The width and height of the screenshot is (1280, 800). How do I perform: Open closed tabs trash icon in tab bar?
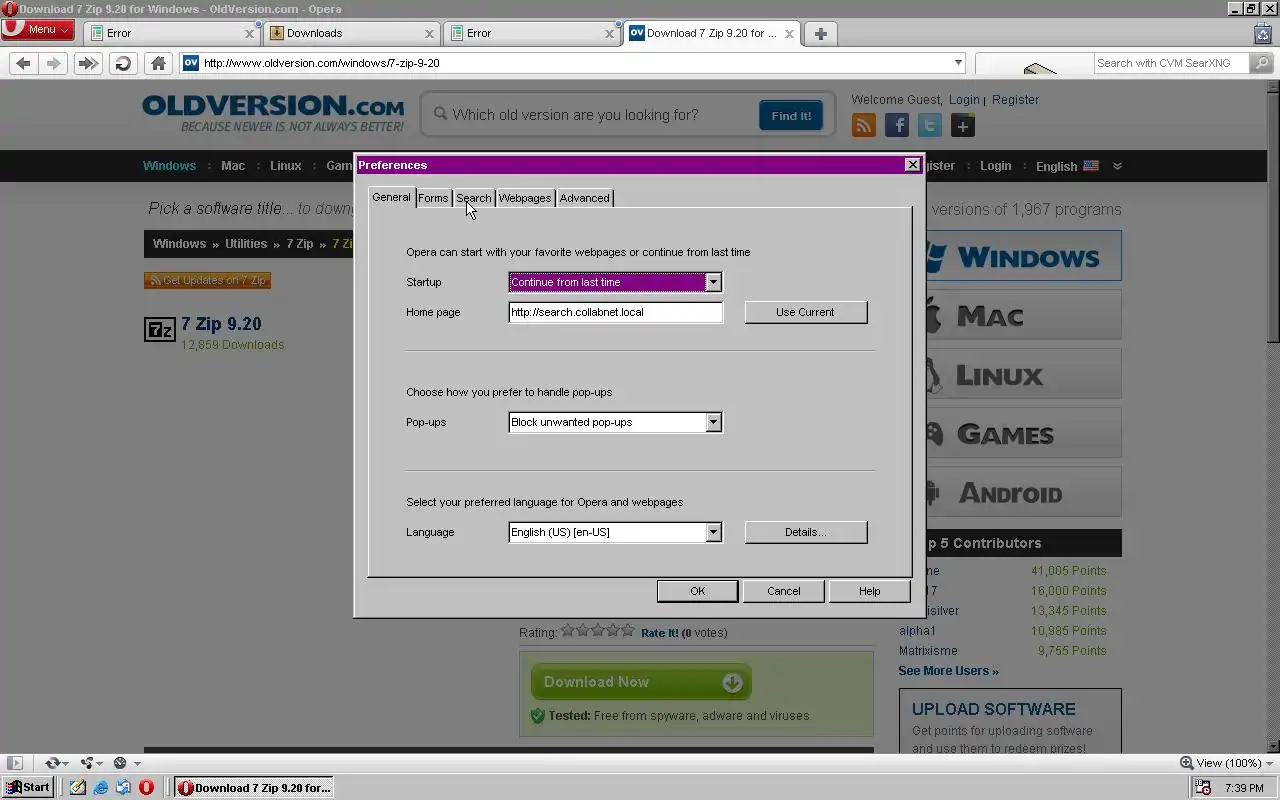(1263, 33)
